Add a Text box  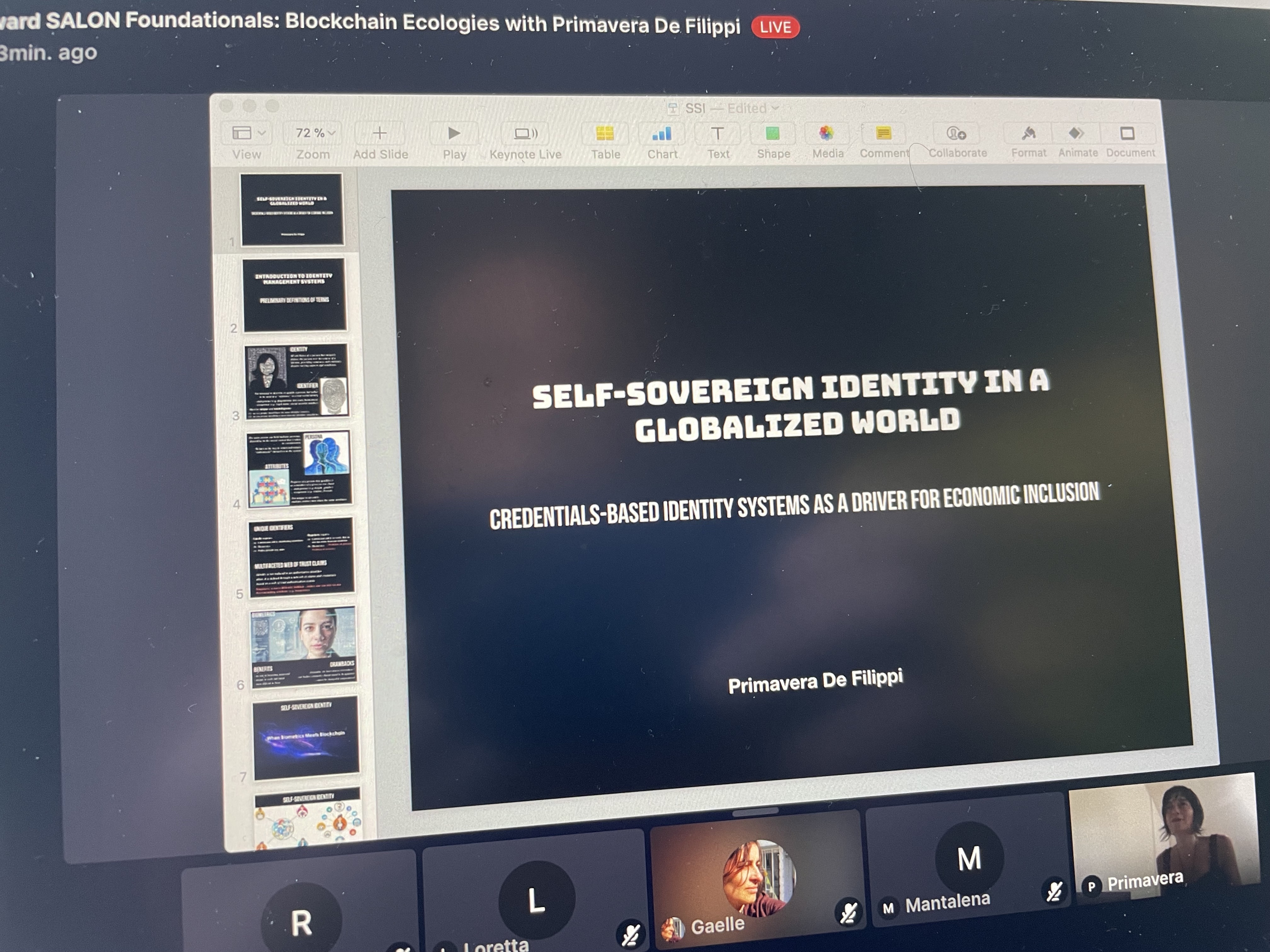click(717, 134)
